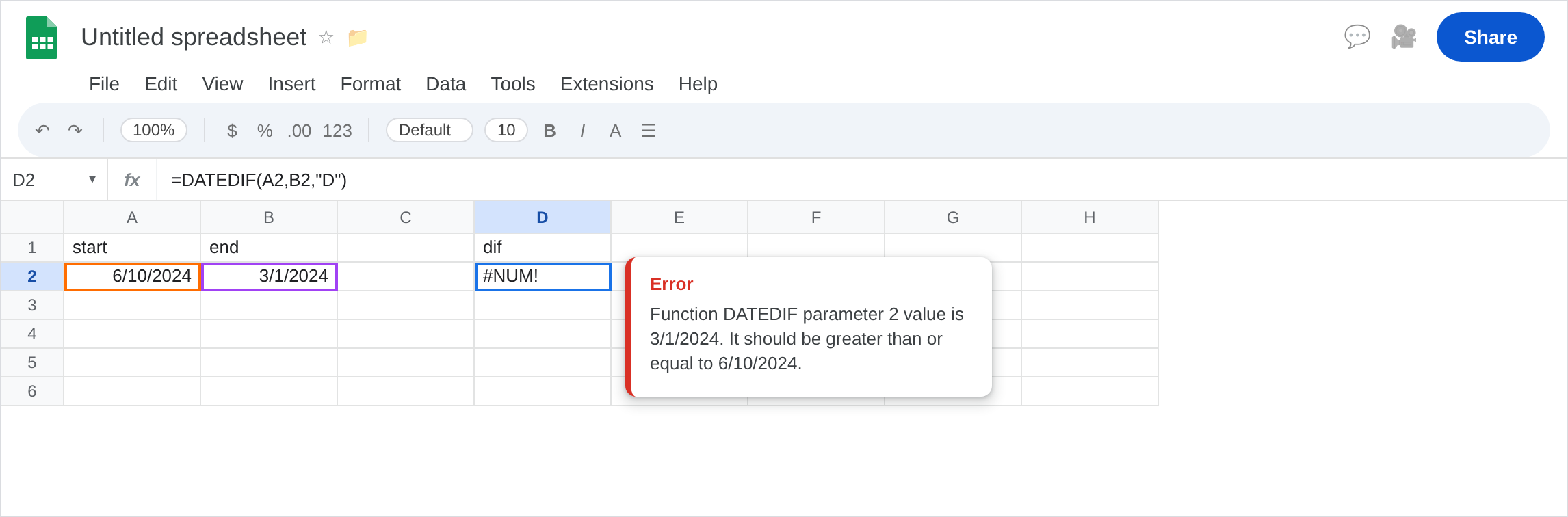Screen dimensions: 1568x517
Task: Open the Extensions menu
Action: [x=607, y=84]
